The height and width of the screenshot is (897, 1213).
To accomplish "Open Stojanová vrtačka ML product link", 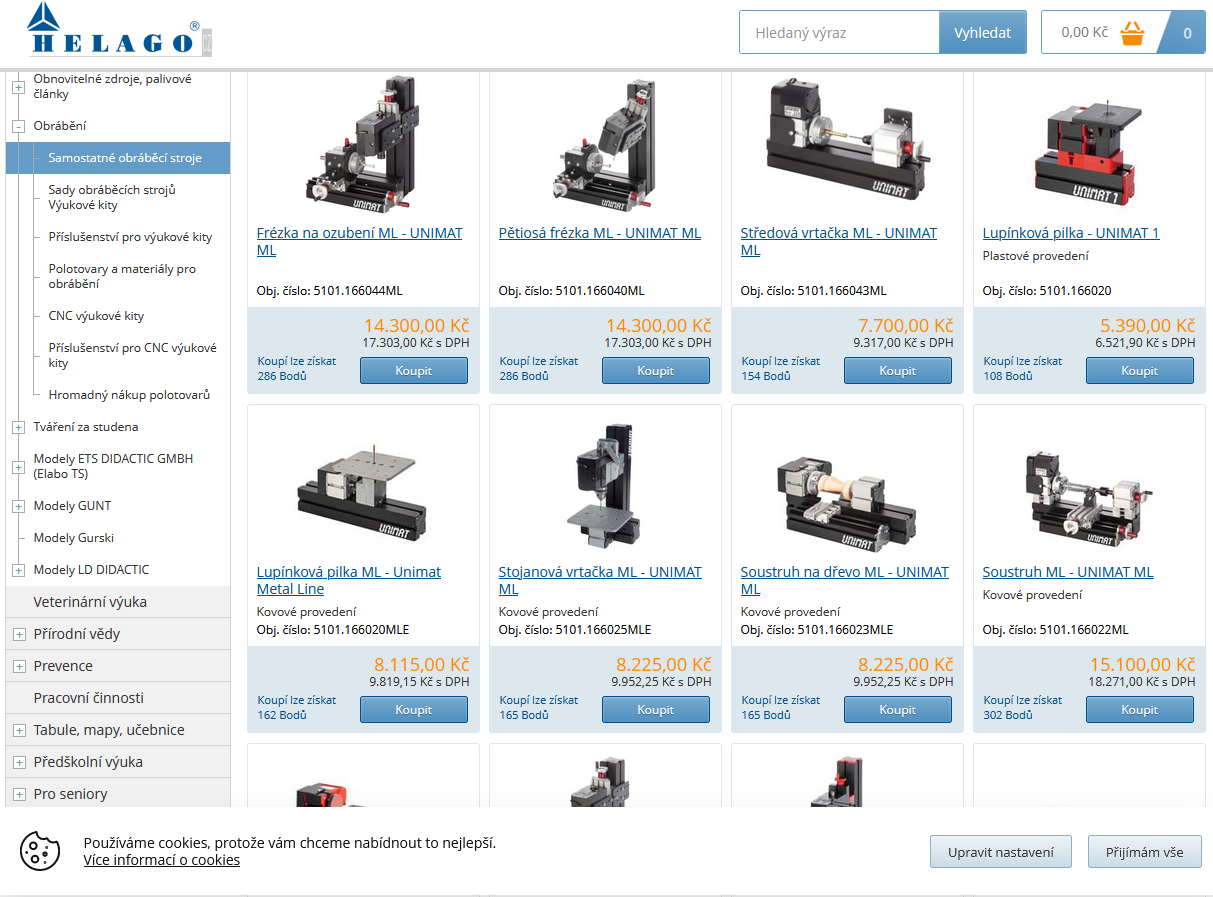I will point(600,580).
